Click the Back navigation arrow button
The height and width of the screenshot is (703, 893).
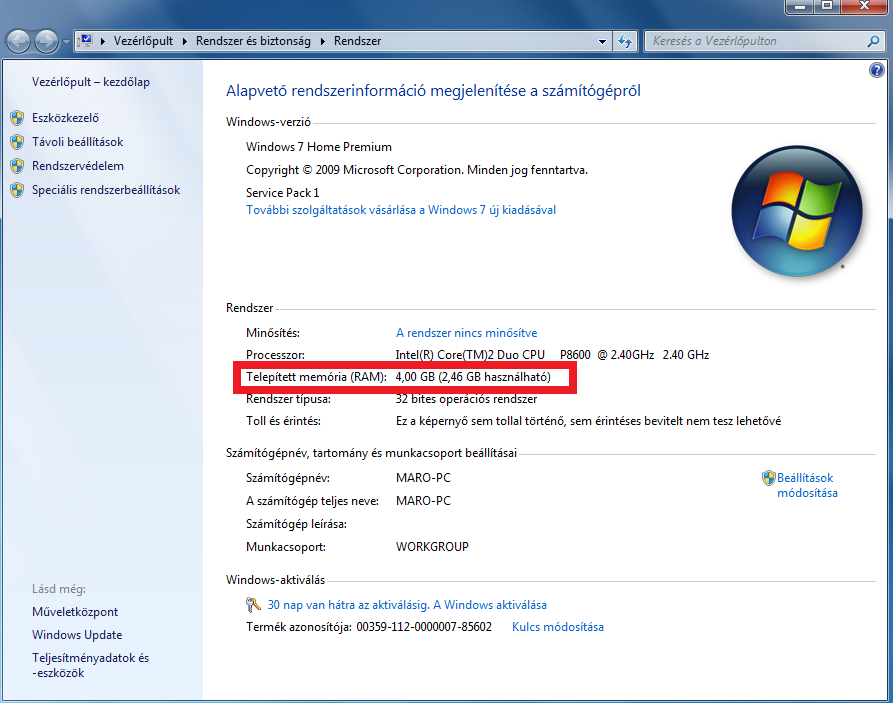point(18,42)
